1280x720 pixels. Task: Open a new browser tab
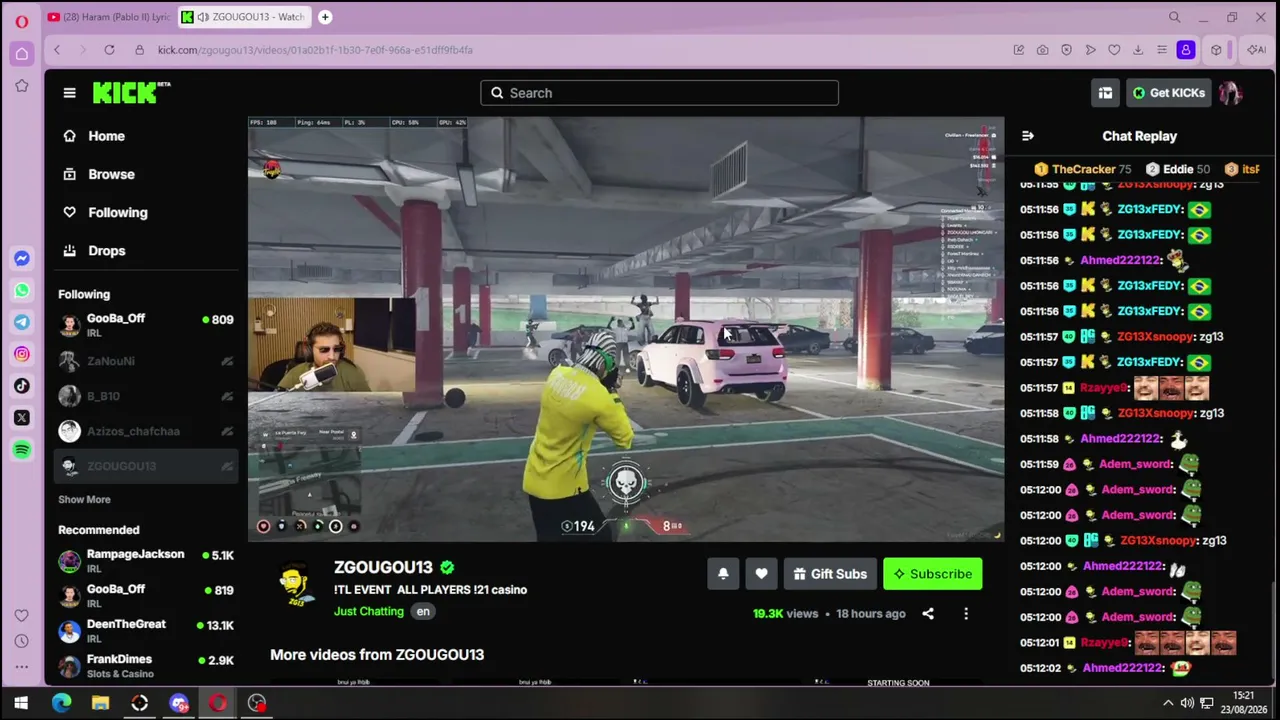tap(325, 17)
